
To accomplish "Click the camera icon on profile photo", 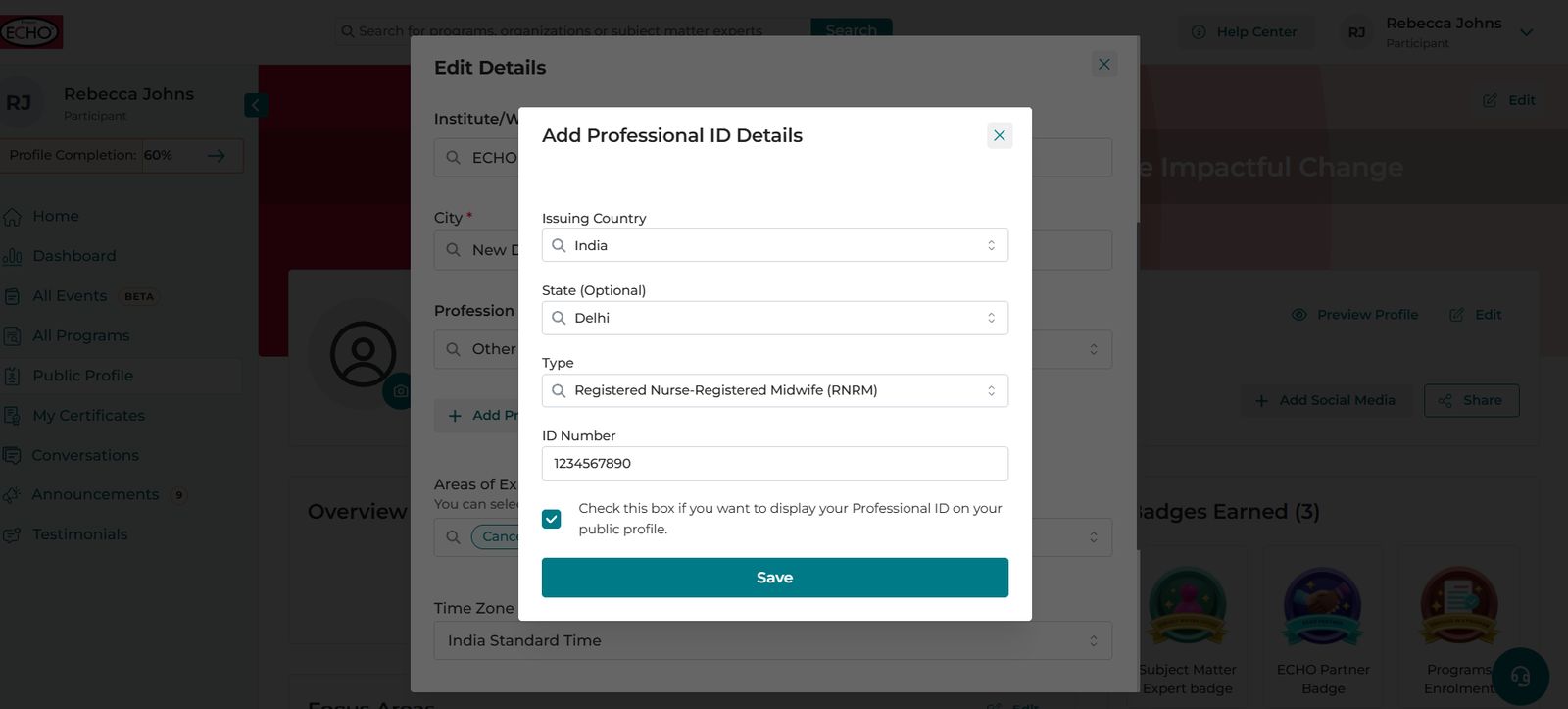I will (x=399, y=390).
